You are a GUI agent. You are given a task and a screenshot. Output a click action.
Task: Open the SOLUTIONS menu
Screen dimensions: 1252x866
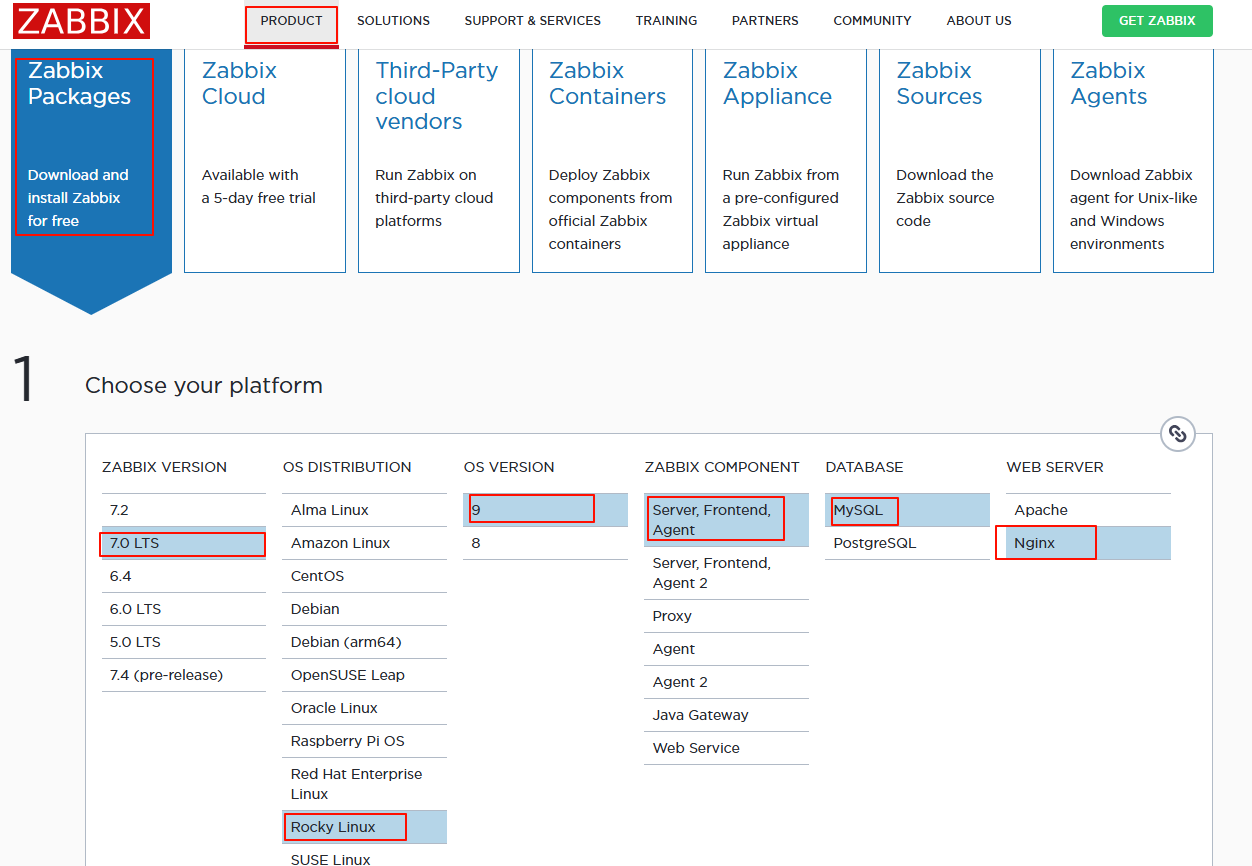coord(393,21)
